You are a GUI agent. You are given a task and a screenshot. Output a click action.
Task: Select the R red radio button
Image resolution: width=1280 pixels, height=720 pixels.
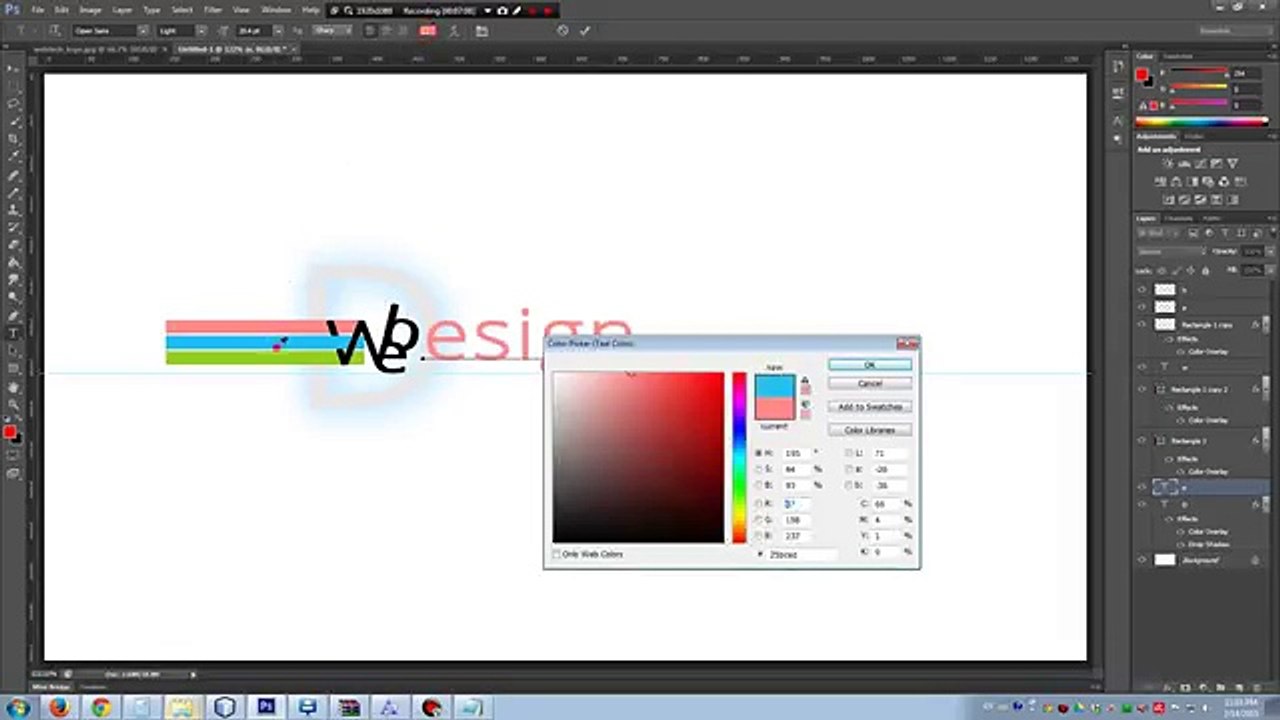758,504
